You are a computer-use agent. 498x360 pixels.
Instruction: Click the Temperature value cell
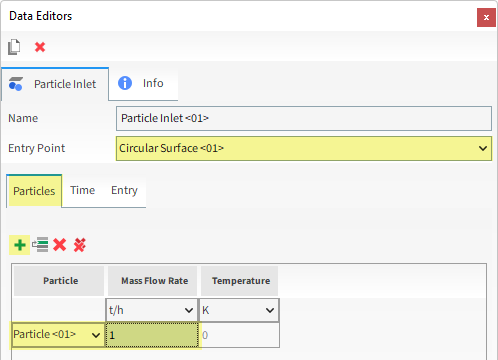coord(239,335)
